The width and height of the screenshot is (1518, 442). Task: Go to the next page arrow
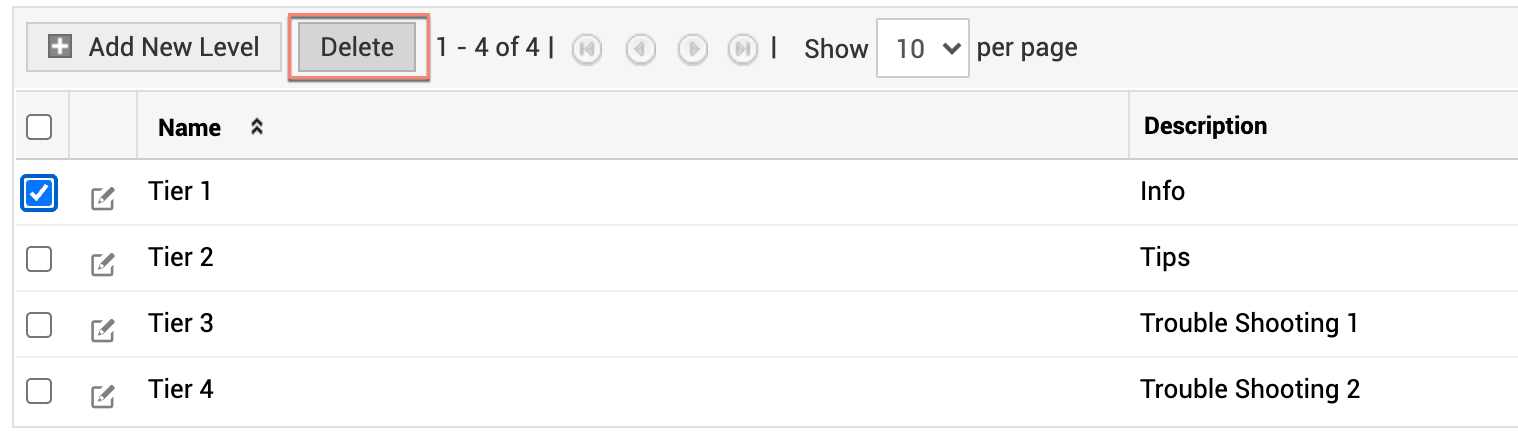click(x=692, y=49)
